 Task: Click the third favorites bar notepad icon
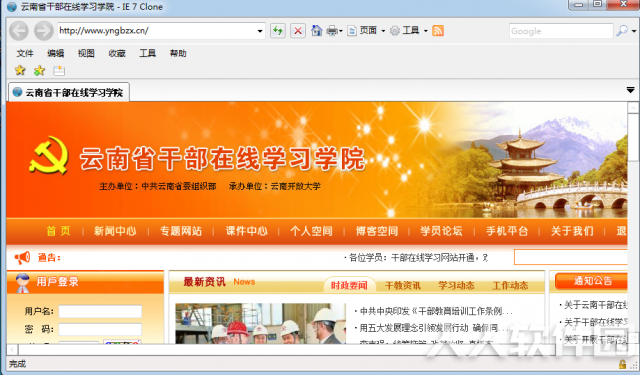pyautogui.click(x=59, y=70)
